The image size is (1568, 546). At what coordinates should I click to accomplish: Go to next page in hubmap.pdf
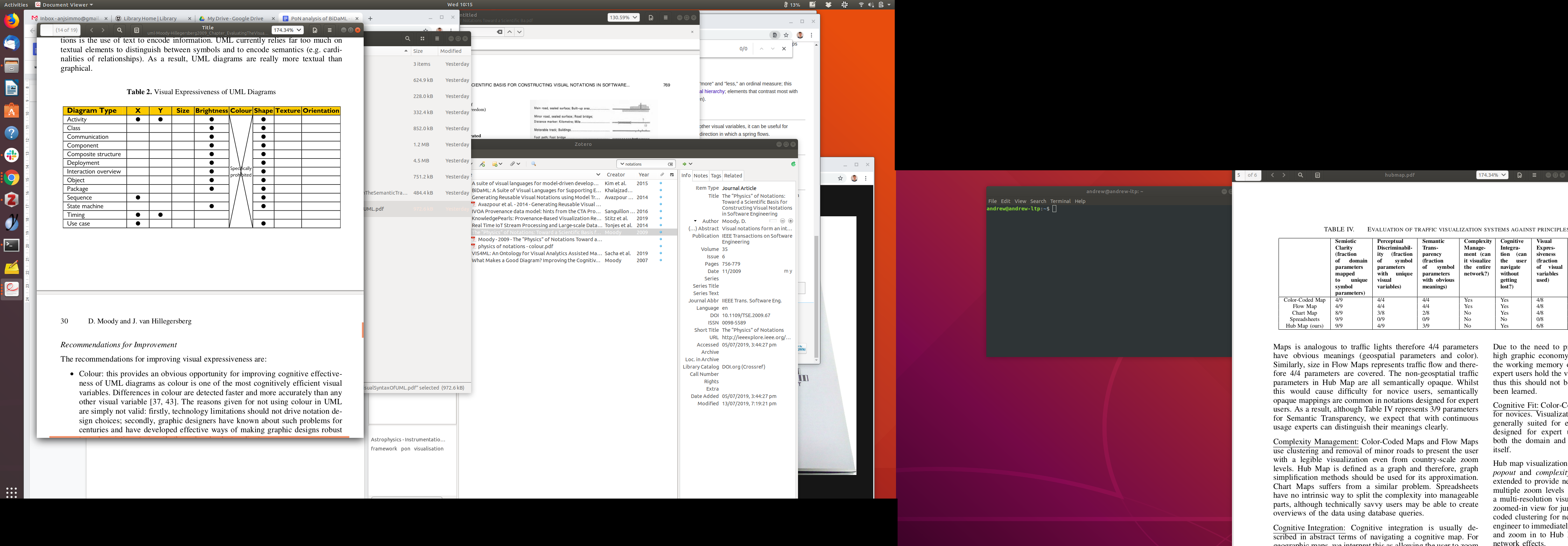tap(1284, 175)
